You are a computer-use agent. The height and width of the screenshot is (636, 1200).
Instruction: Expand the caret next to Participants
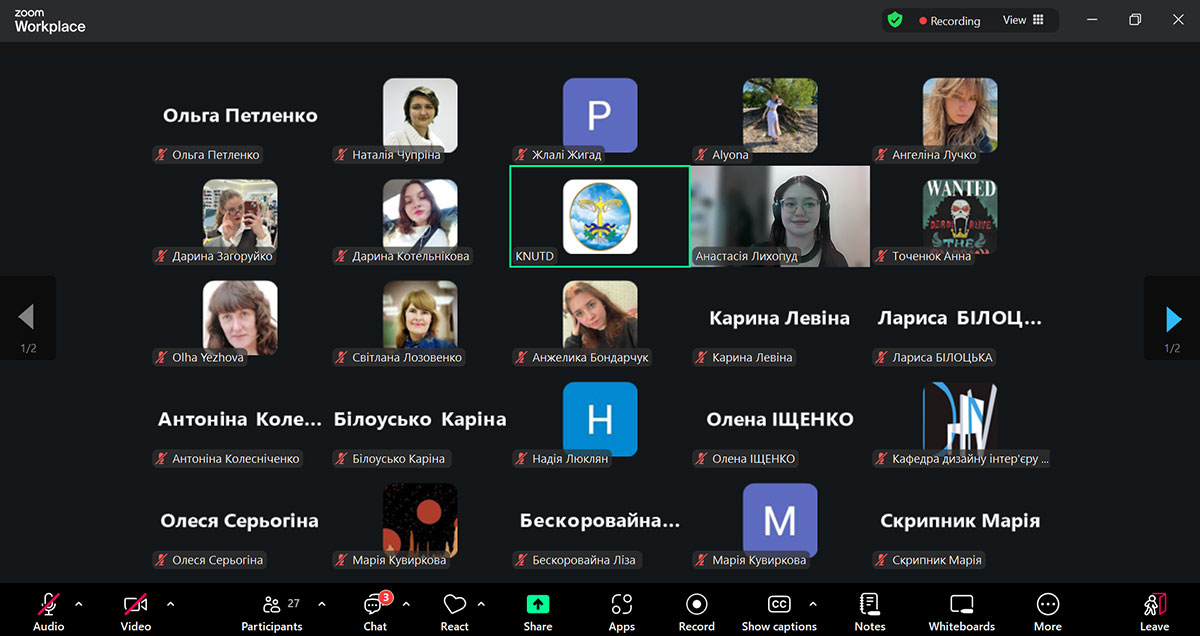pyautogui.click(x=322, y=604)
